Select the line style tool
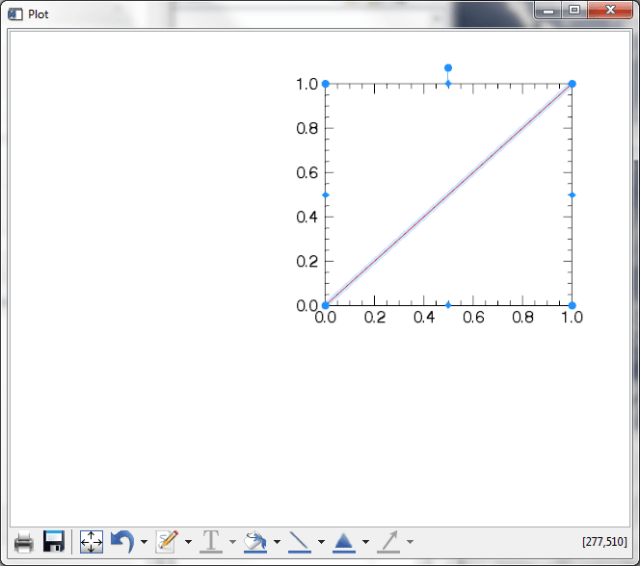 click(x=299, y=542)
